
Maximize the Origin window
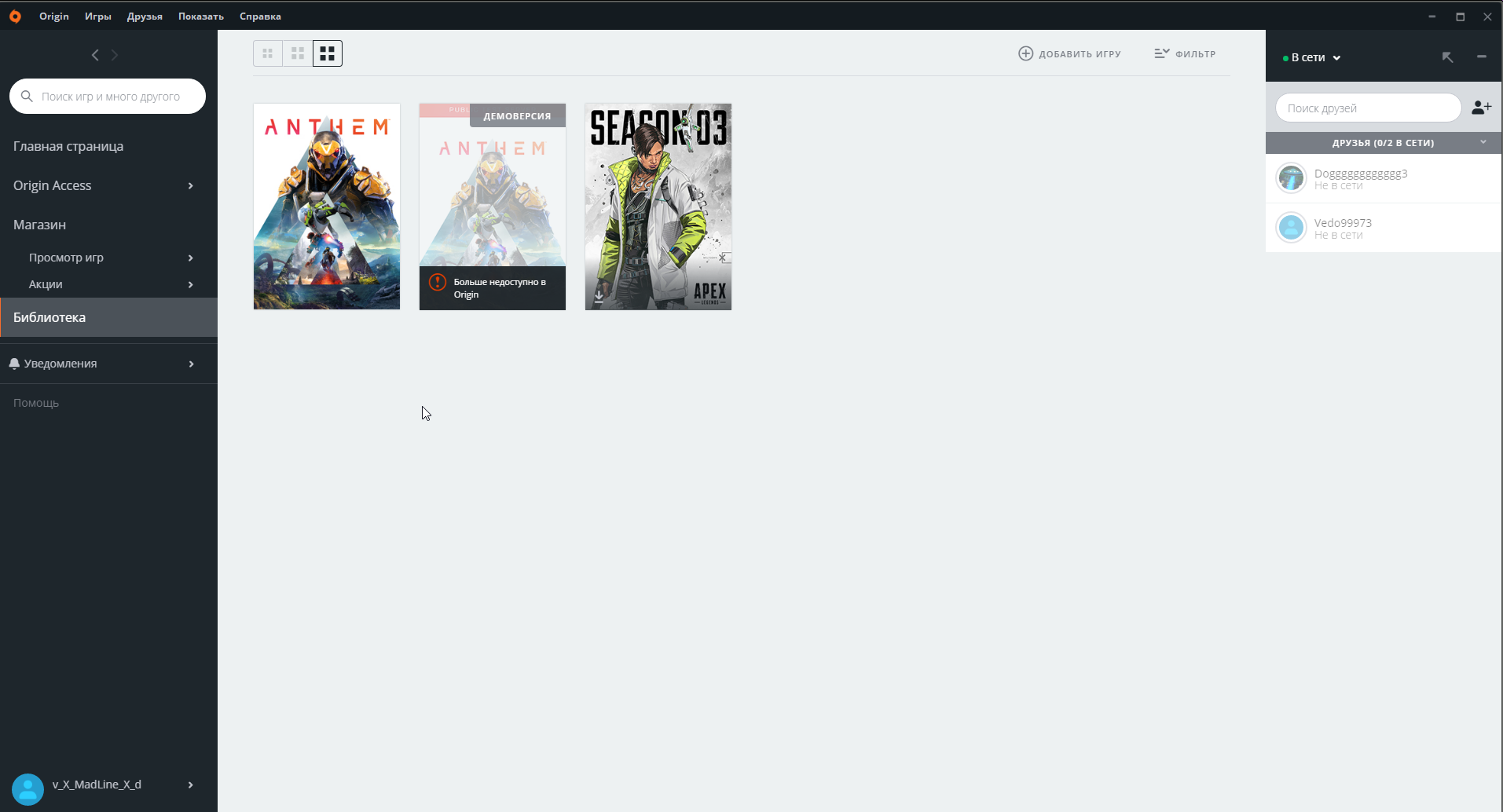tap(1461, 16)
